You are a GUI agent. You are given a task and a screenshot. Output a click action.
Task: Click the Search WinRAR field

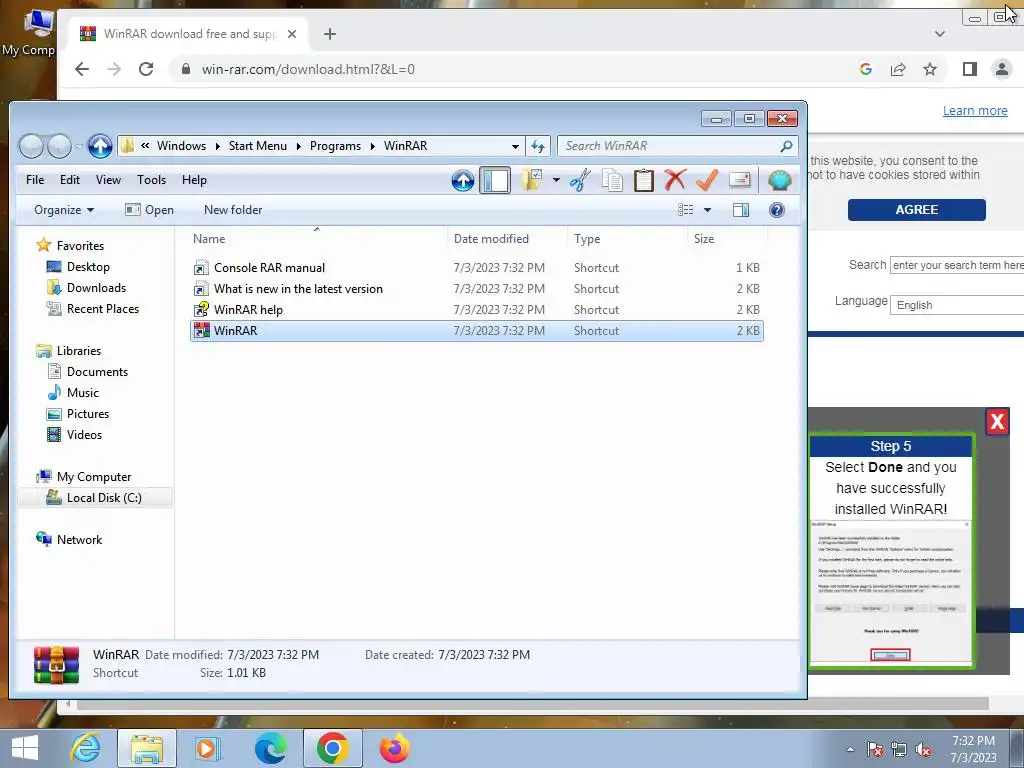[677, 146]
